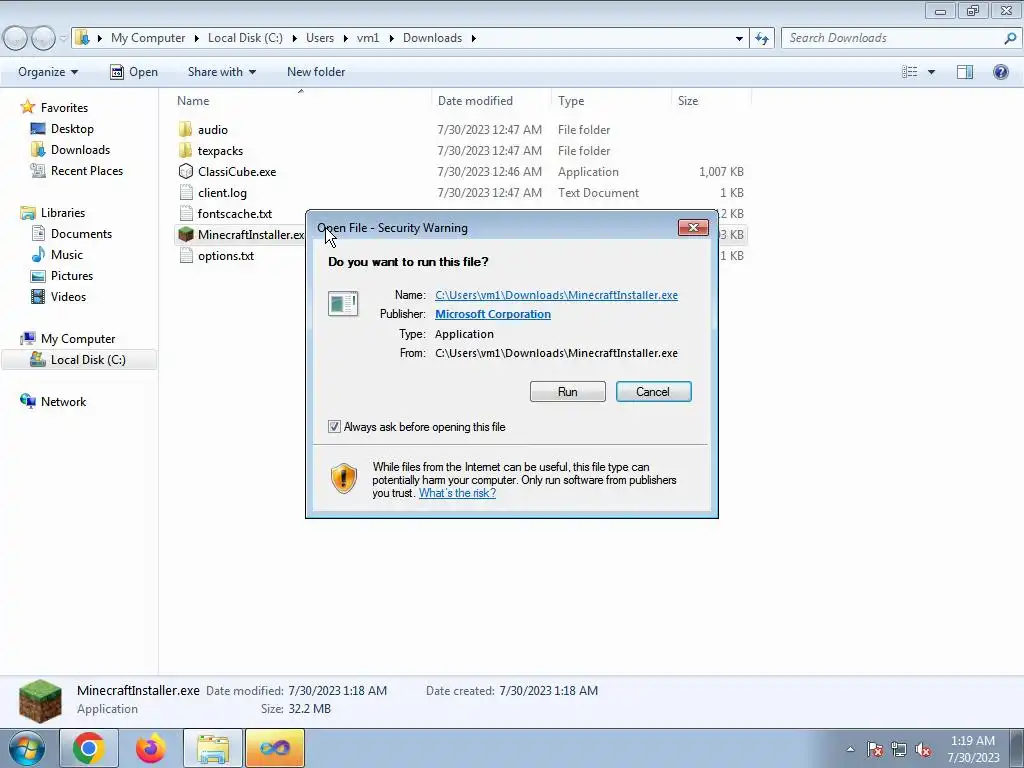
Task: Select the ClassiCube.exe cube icon
Action: point(185,171)
